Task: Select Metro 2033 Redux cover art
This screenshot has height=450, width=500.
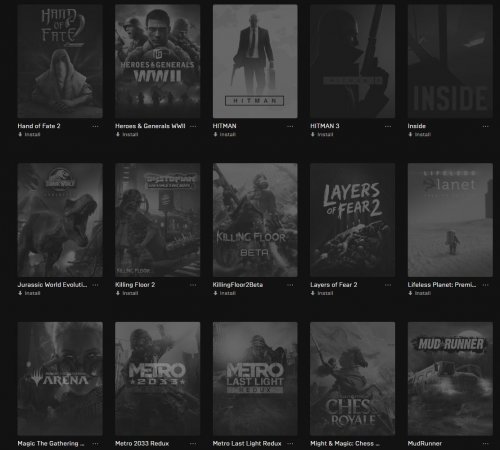Action: point(157,379)
